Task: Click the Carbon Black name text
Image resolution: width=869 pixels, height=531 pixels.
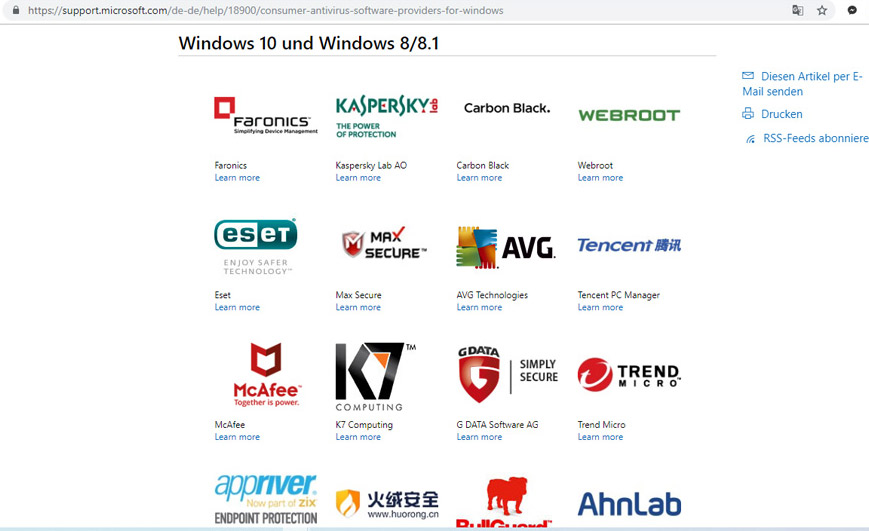Action: tap(483, 166)
